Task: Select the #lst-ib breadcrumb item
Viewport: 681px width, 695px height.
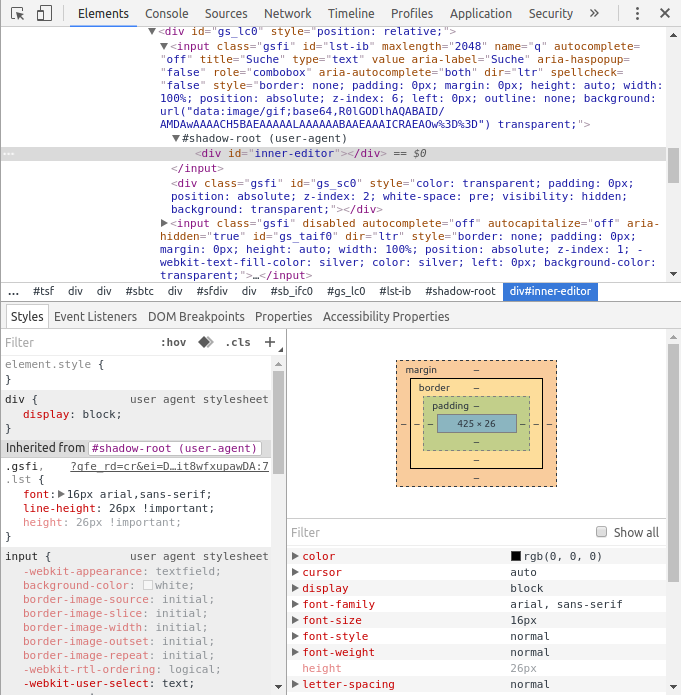Action: click(x=395, y=291)
